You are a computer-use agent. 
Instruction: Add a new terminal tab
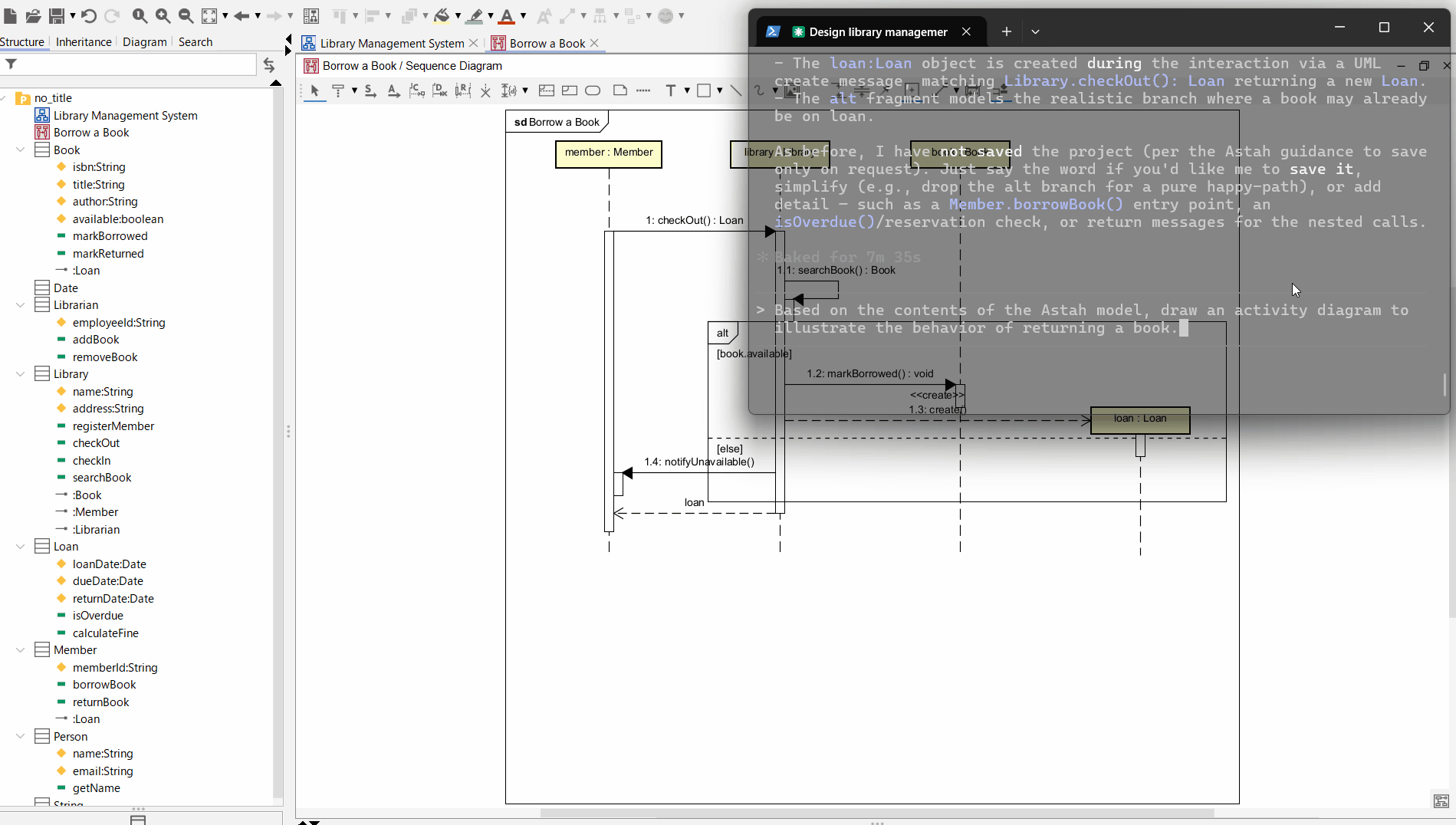[1006, 31]
